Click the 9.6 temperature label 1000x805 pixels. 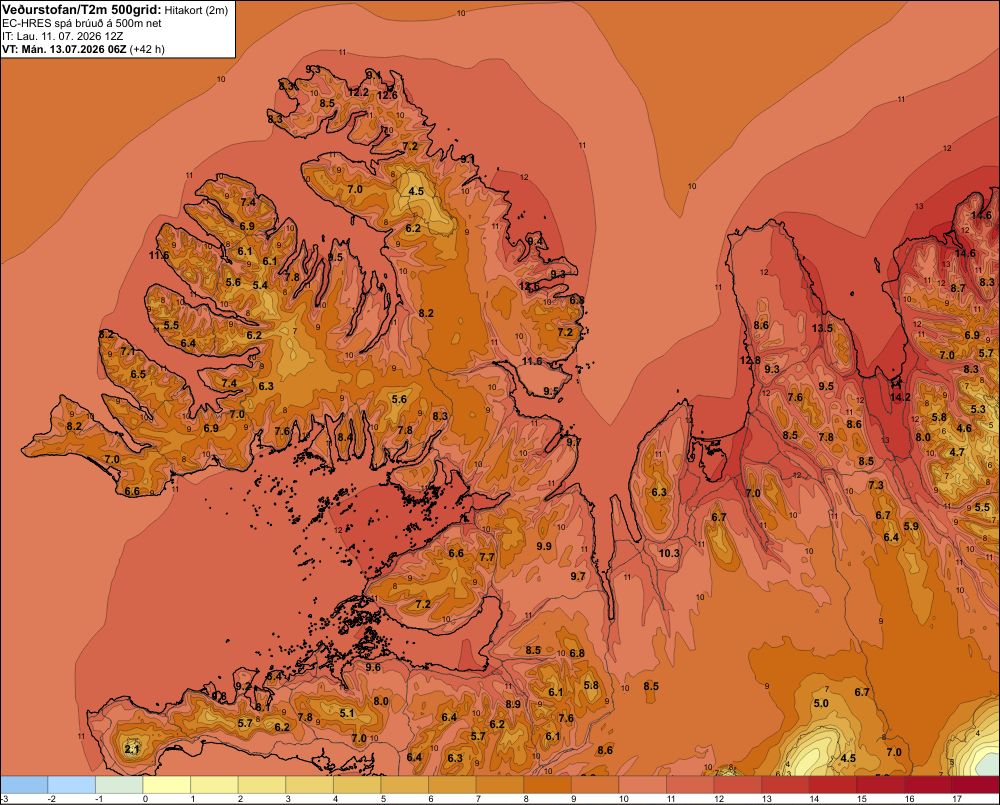(x=372, y=667)
